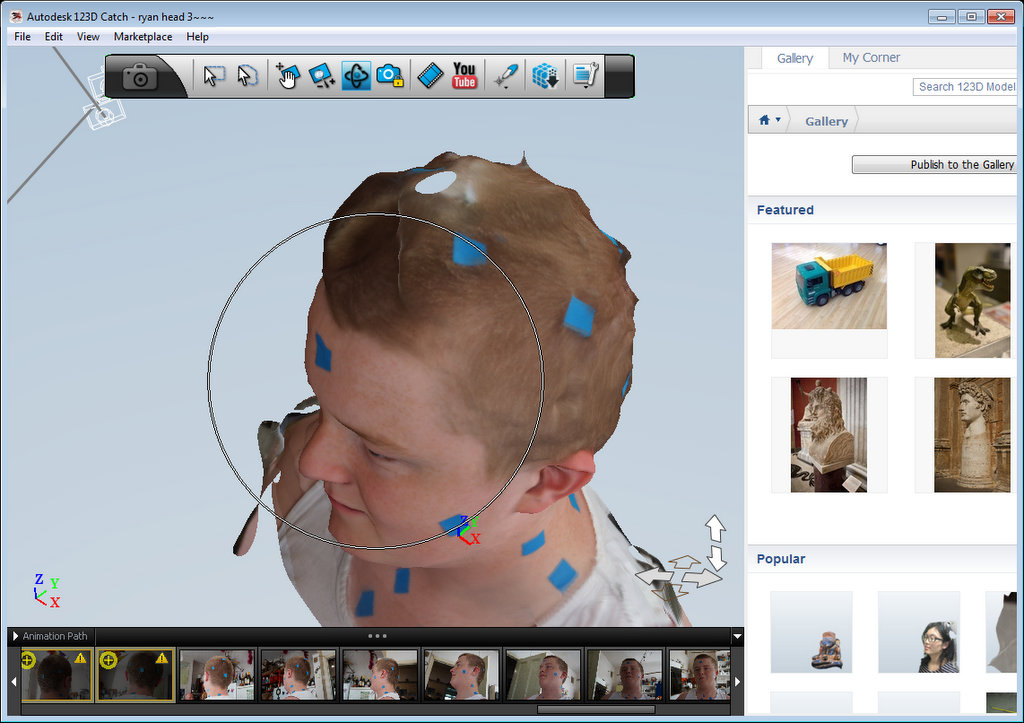Click Publish to the Gallery button
Screen dimensions: 1024x723
click(937, 165)
